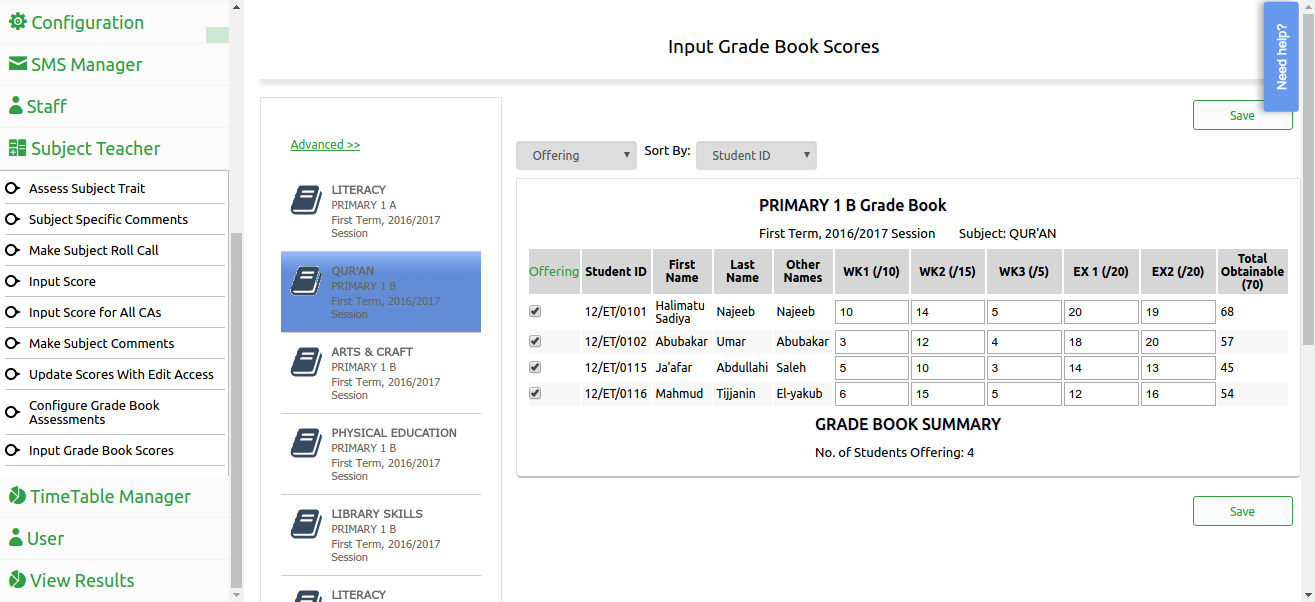Select ARTS & CRAFT Primary 1 B subject
The image size is (1315, 602).
click(x=381, y=373)
